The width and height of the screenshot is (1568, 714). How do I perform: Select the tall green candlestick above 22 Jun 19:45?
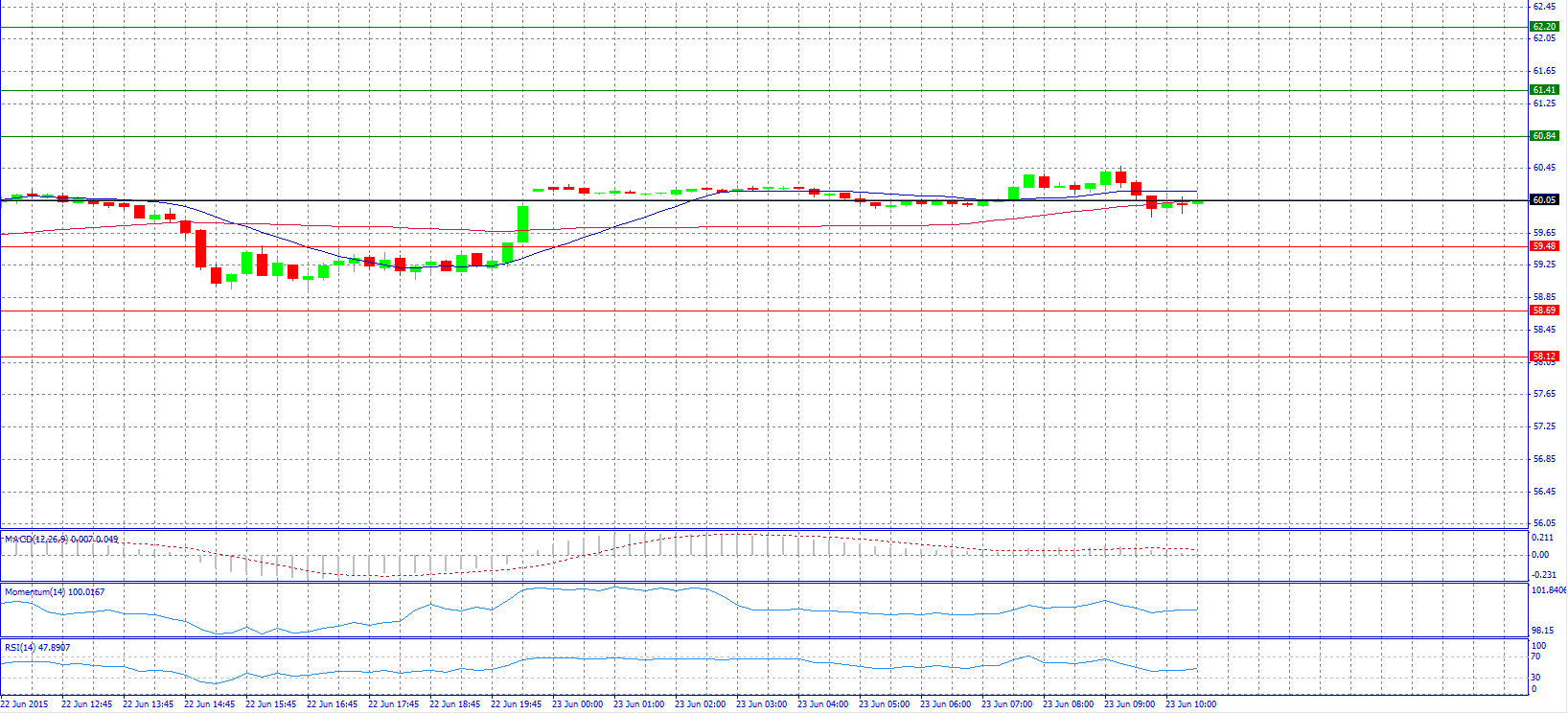(523, 224)
